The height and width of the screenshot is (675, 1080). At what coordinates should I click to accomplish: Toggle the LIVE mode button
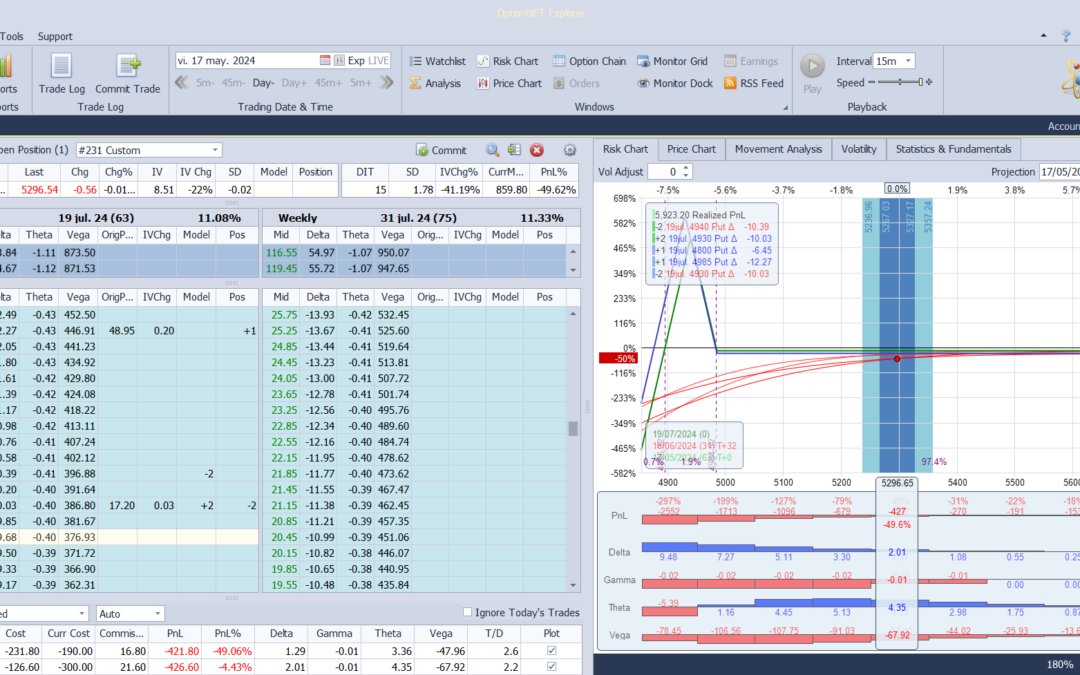point(378,61)
